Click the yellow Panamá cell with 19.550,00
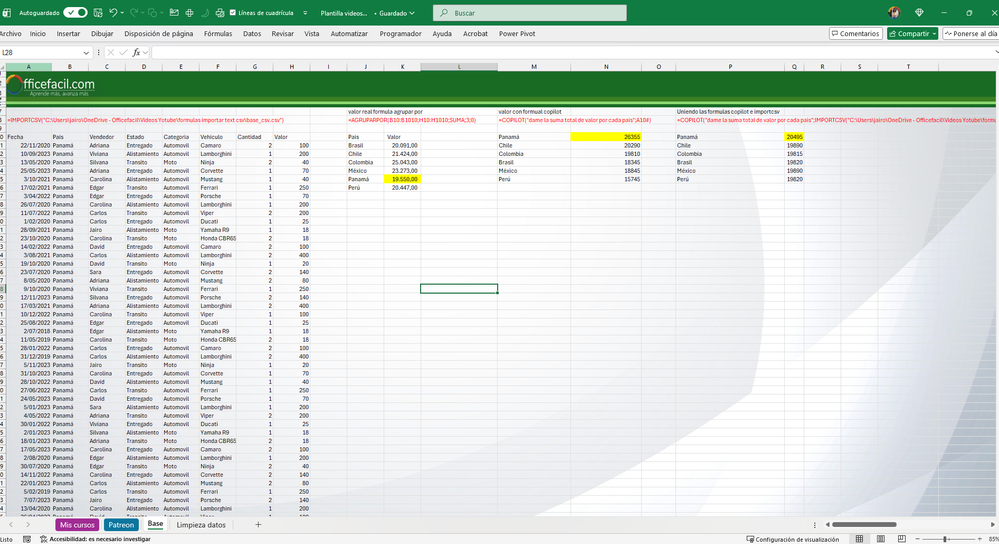Viewport: 999px width, 544px height. pyautogui.click(x=402, y=179)
